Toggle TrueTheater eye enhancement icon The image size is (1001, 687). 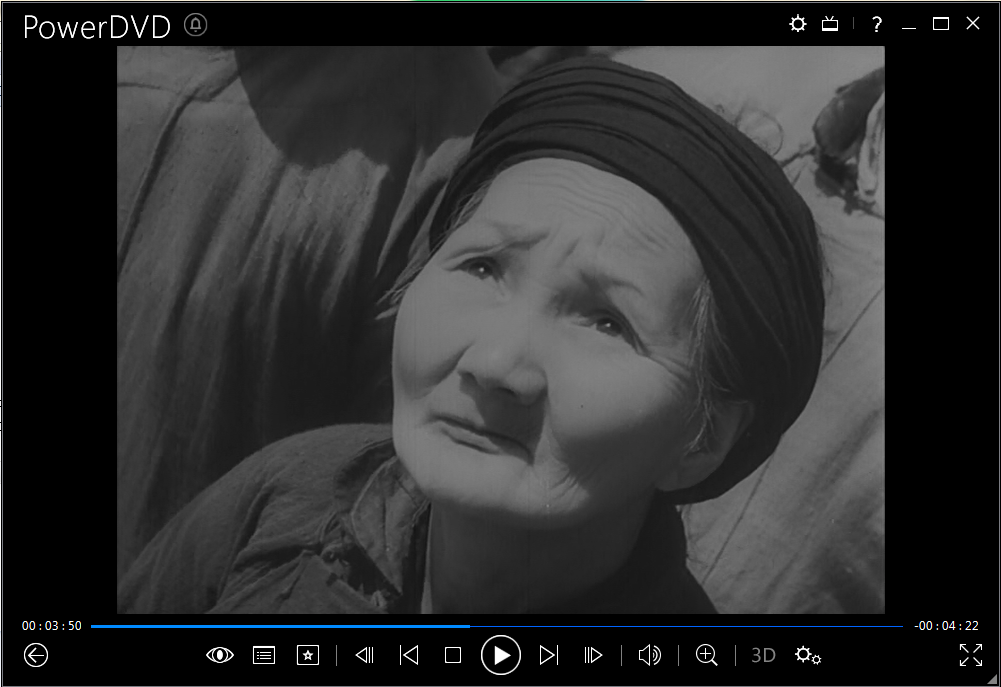[220, 655]
